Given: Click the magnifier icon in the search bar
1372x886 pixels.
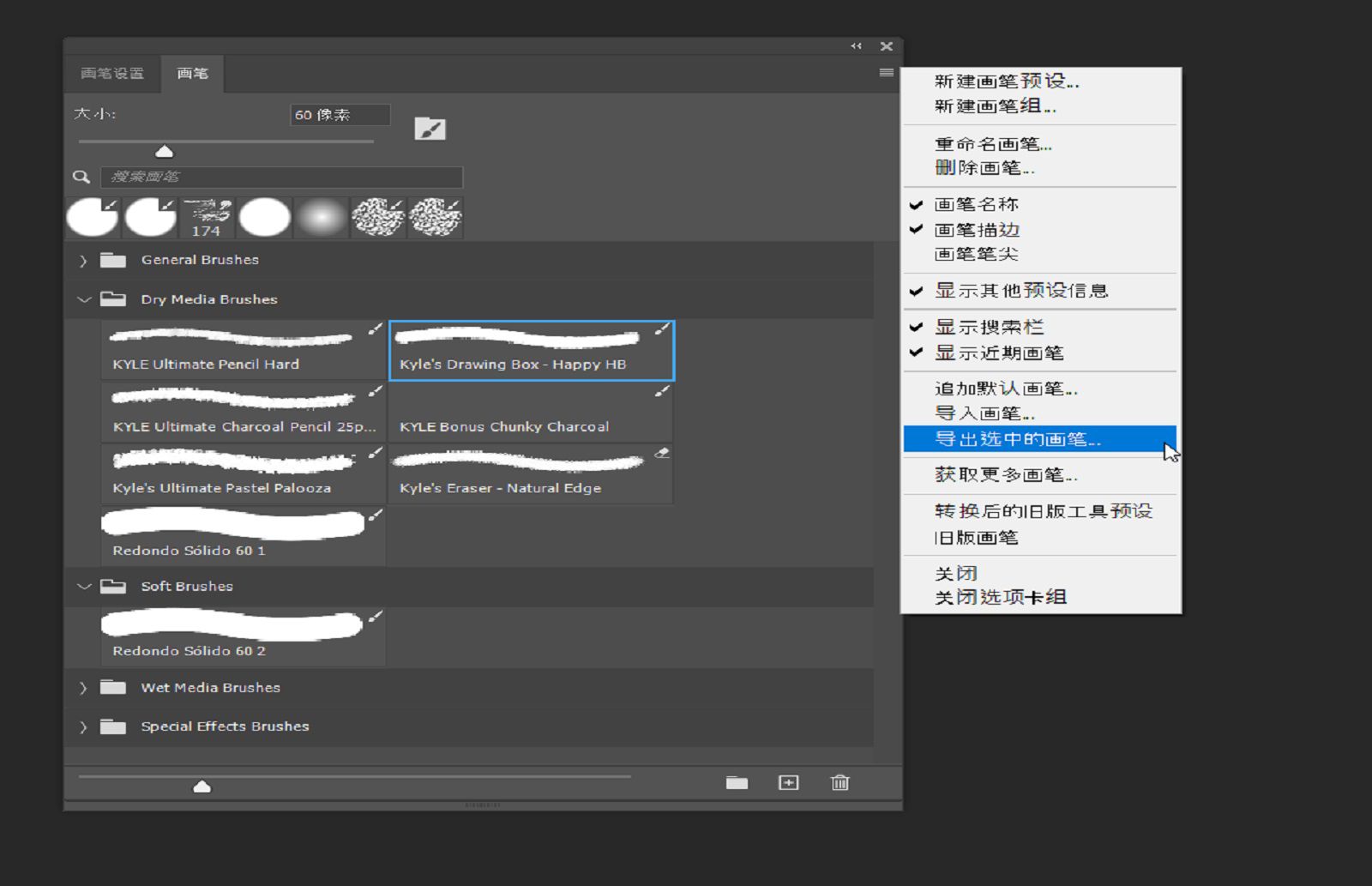Looking at the screenshot, I should (81, 177).
